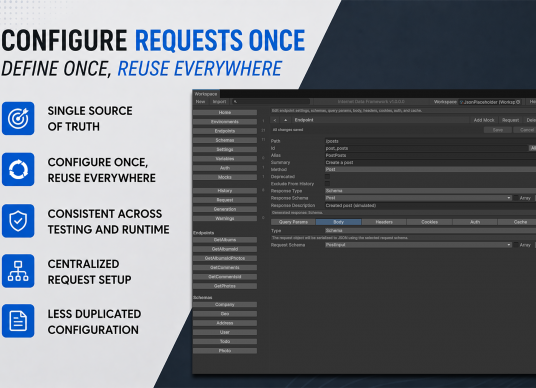This screenshot has width=536, height=388.
Task: Open the Method Post dropdown
Action: coord(430,170)
